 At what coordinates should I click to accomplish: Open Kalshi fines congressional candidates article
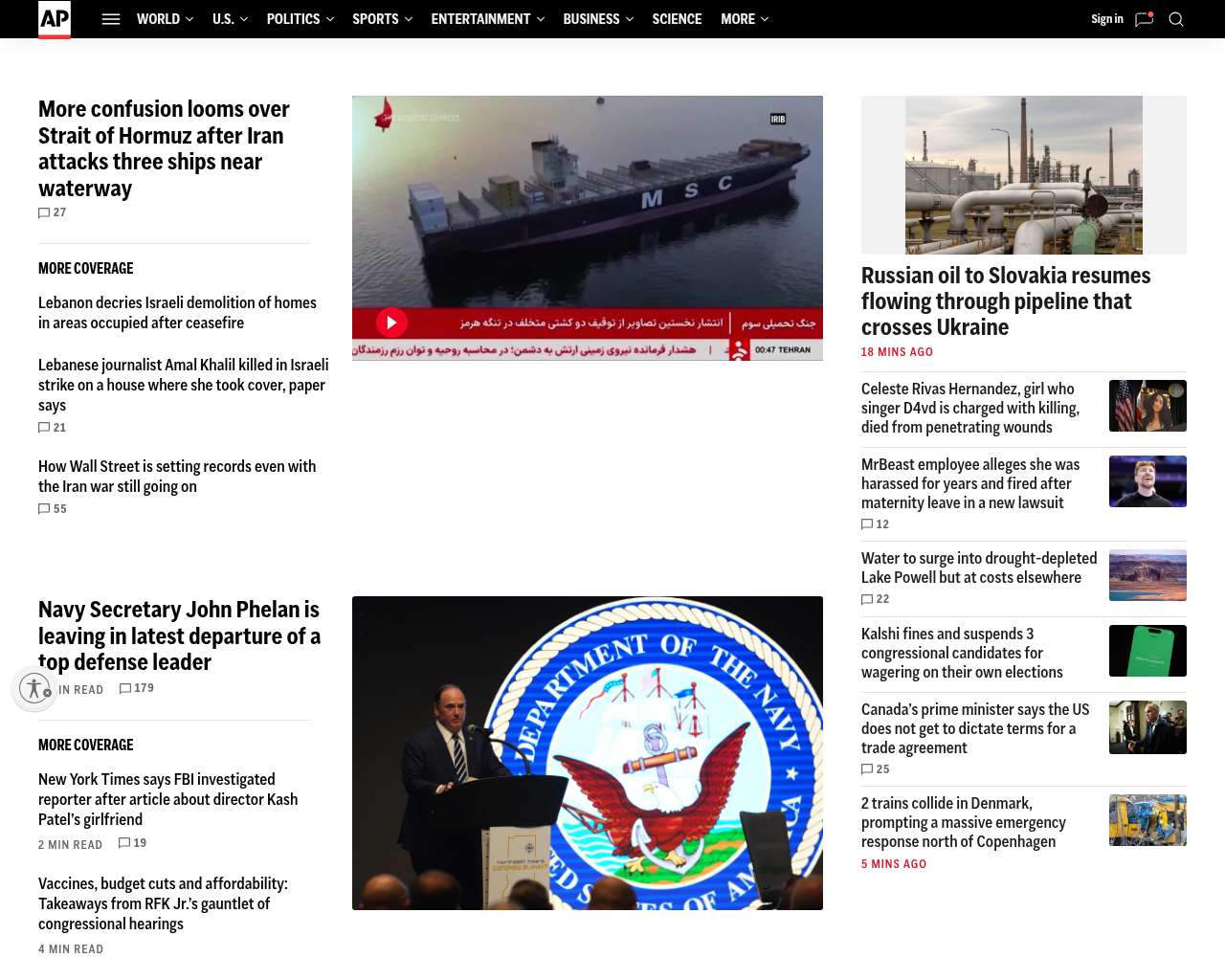[962, 653]
